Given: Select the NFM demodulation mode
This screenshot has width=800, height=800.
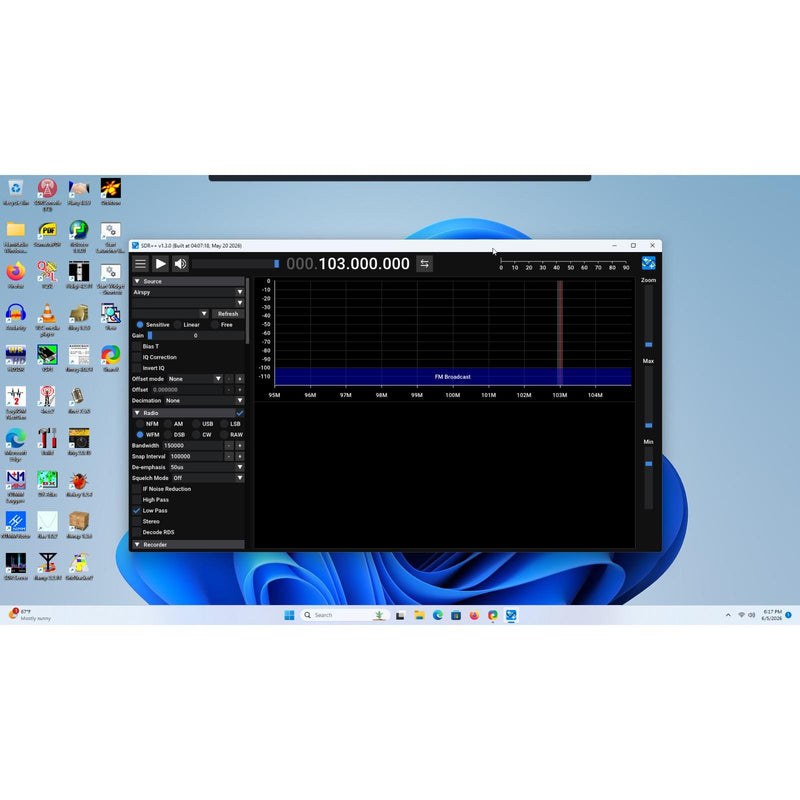Looking at the screenshot, I should (x=140, y=424).
